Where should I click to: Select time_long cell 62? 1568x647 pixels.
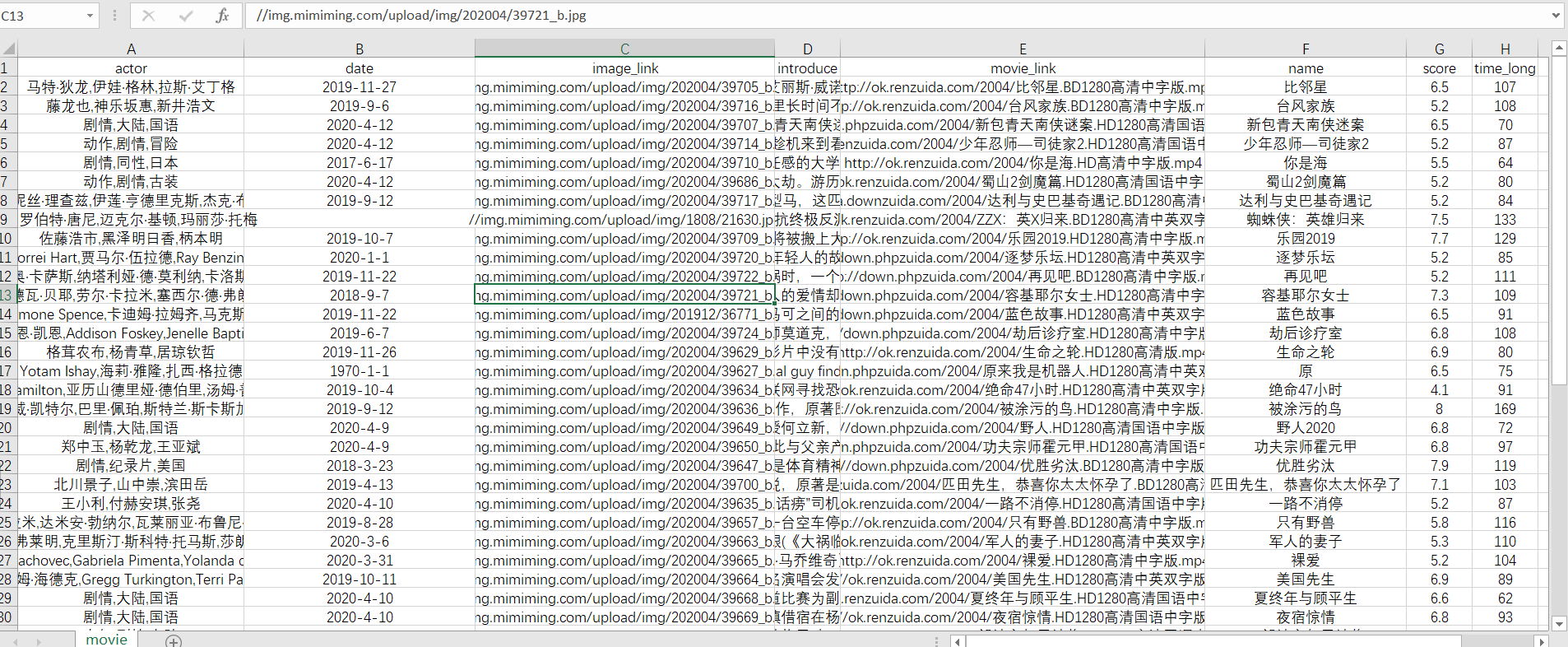click(x=1505, y=598)
